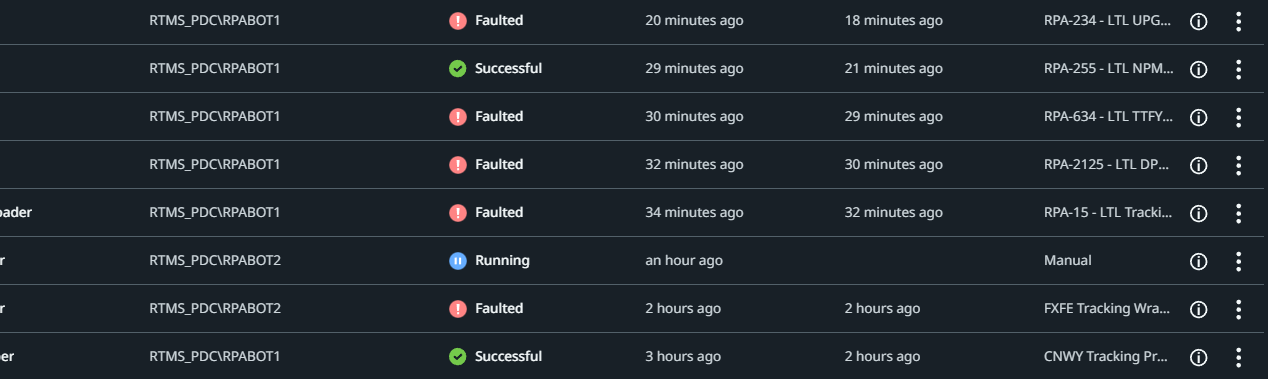Open info for RPA-2125 LTL DP job
Image resolution: width=1268 pixels, height=379 pixels.
pos(1198,165)
